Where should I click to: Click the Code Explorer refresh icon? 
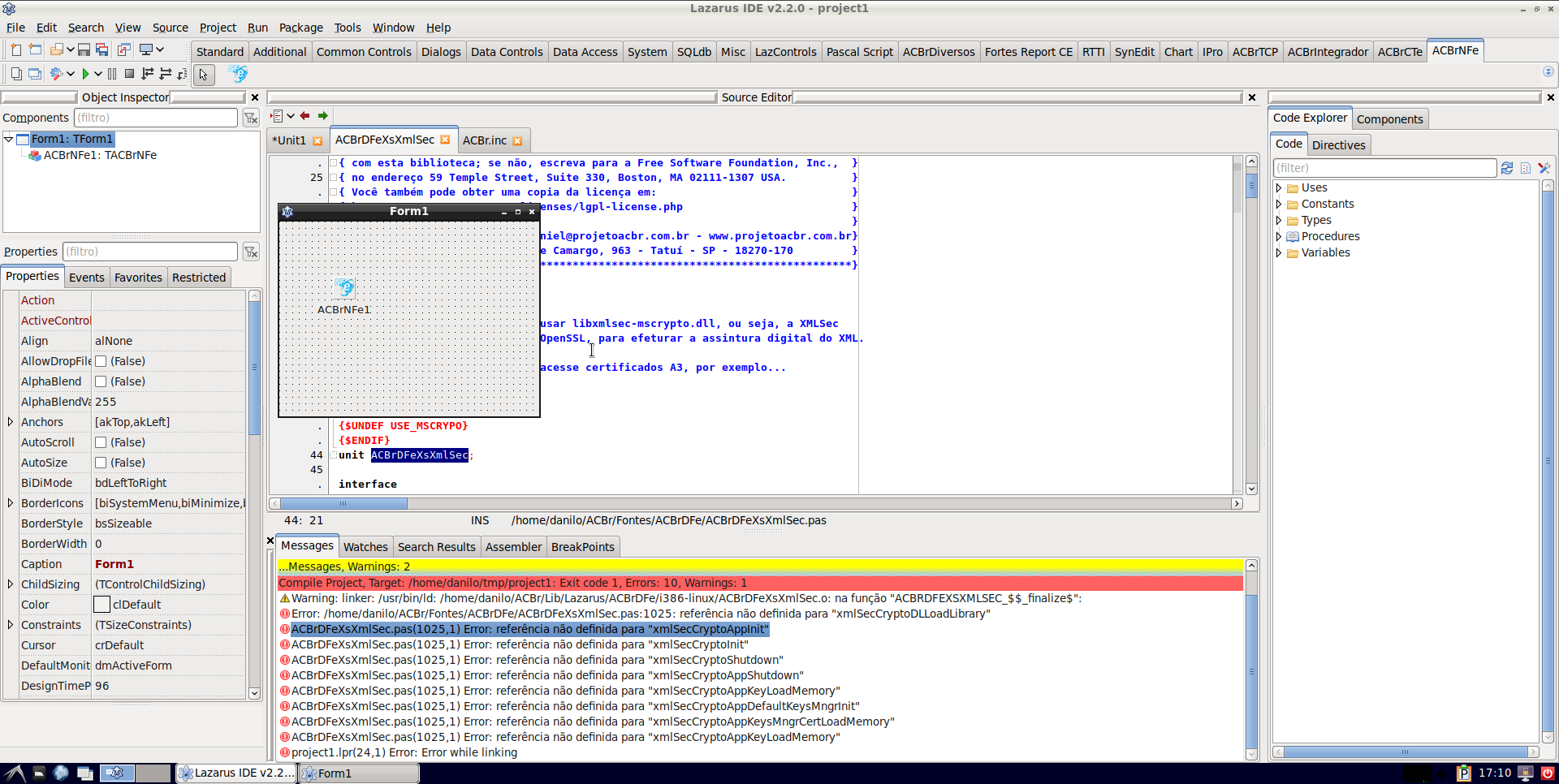[x=1507, y=168]
